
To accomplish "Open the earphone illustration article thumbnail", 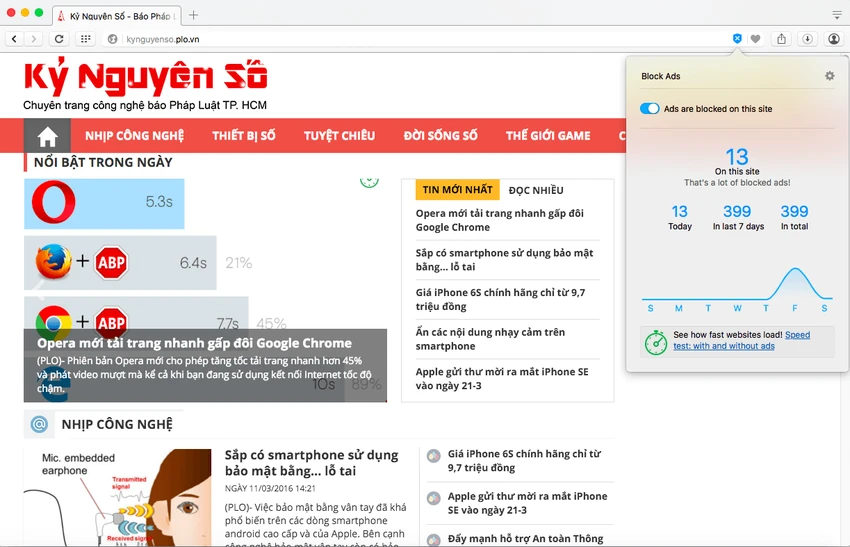I will pos(118,497).
